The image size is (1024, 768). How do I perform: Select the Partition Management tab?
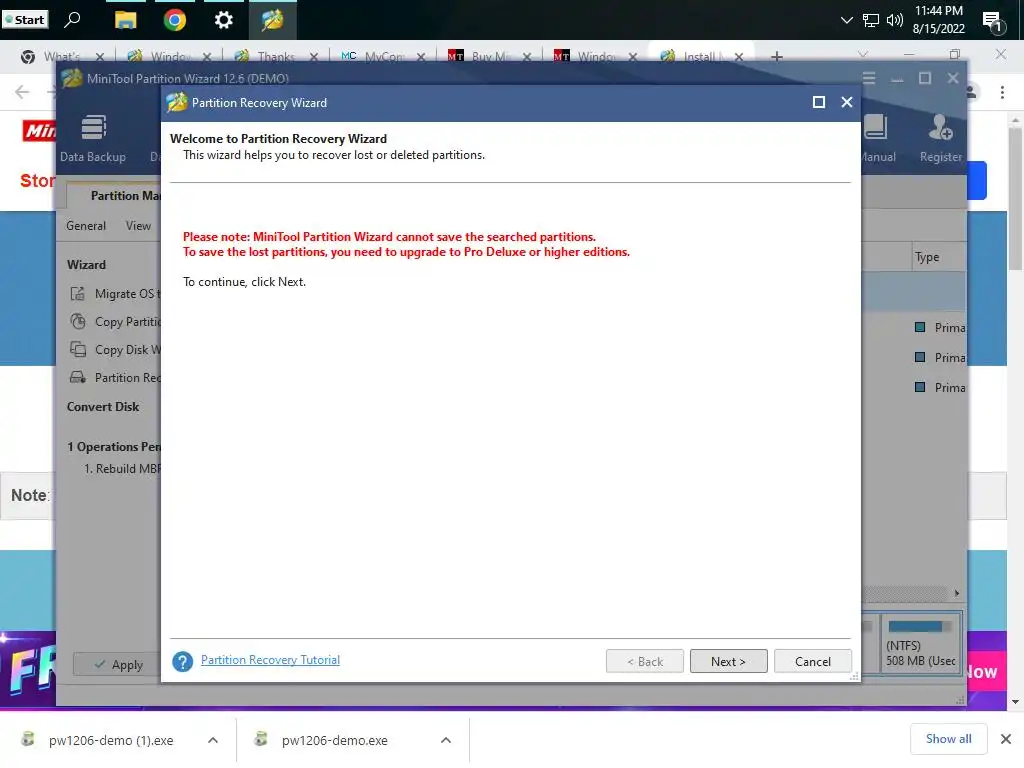(x=115, y=195)
